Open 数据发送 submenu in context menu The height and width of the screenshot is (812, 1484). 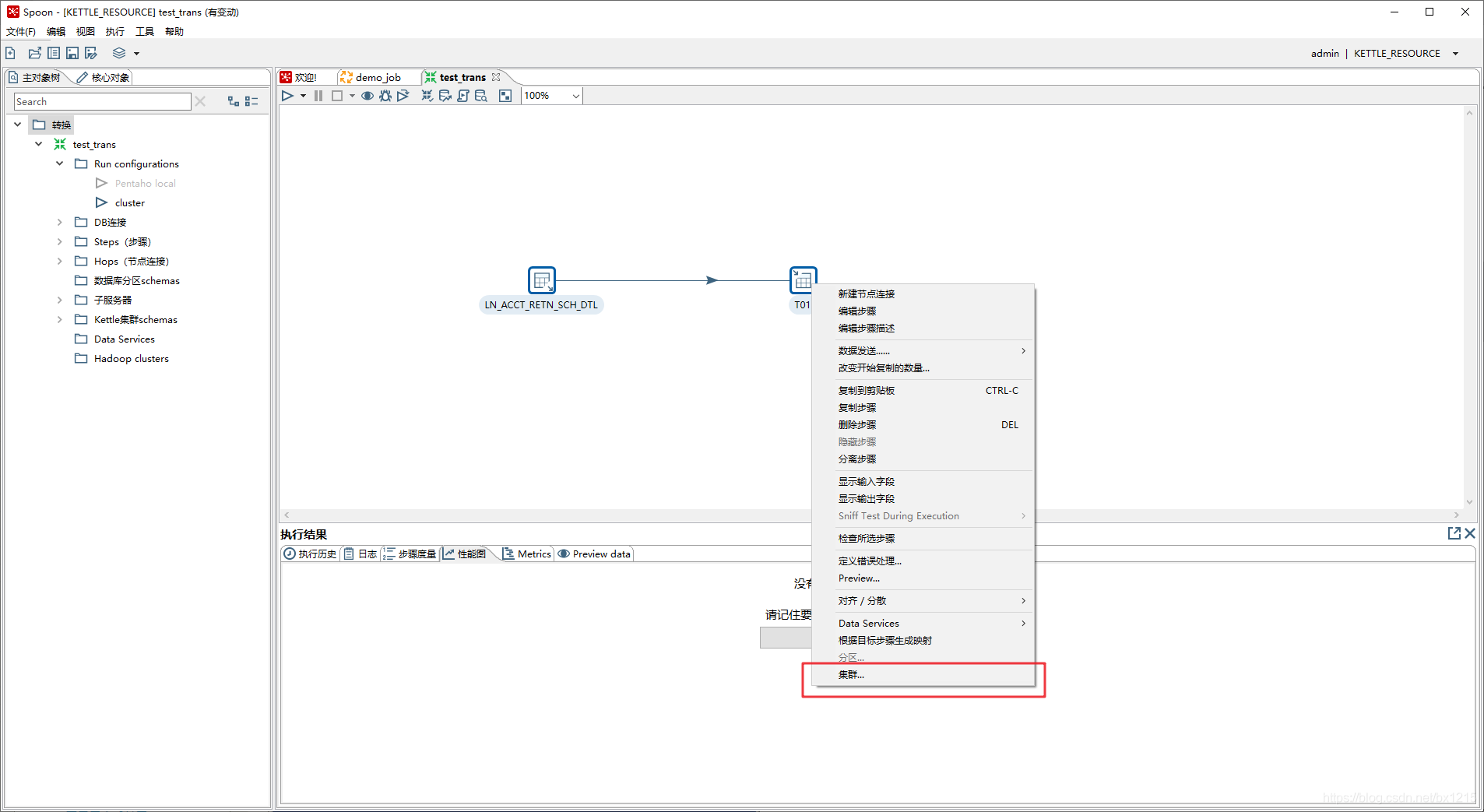coord(923,350)
